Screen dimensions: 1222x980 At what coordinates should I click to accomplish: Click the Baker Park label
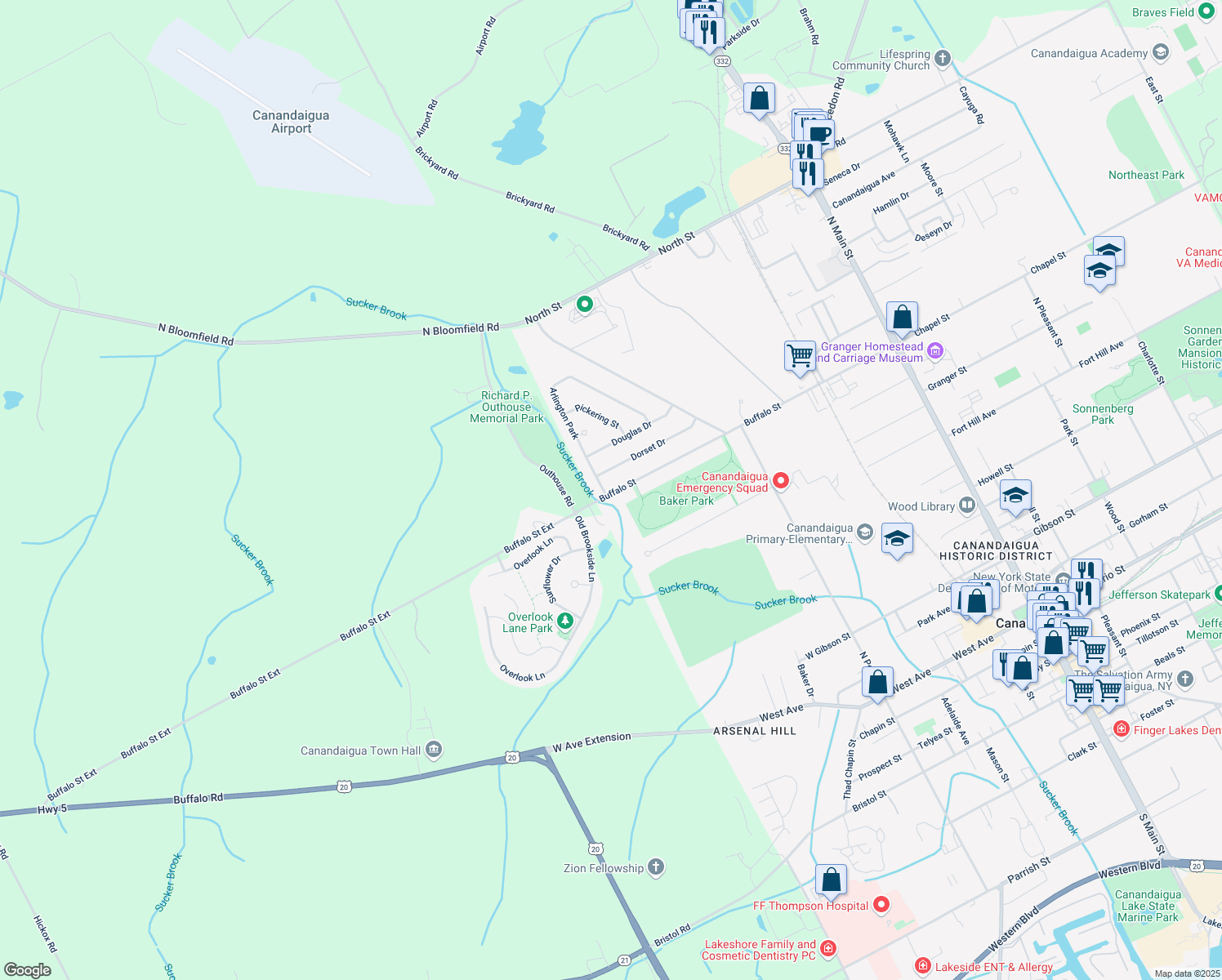686,501
